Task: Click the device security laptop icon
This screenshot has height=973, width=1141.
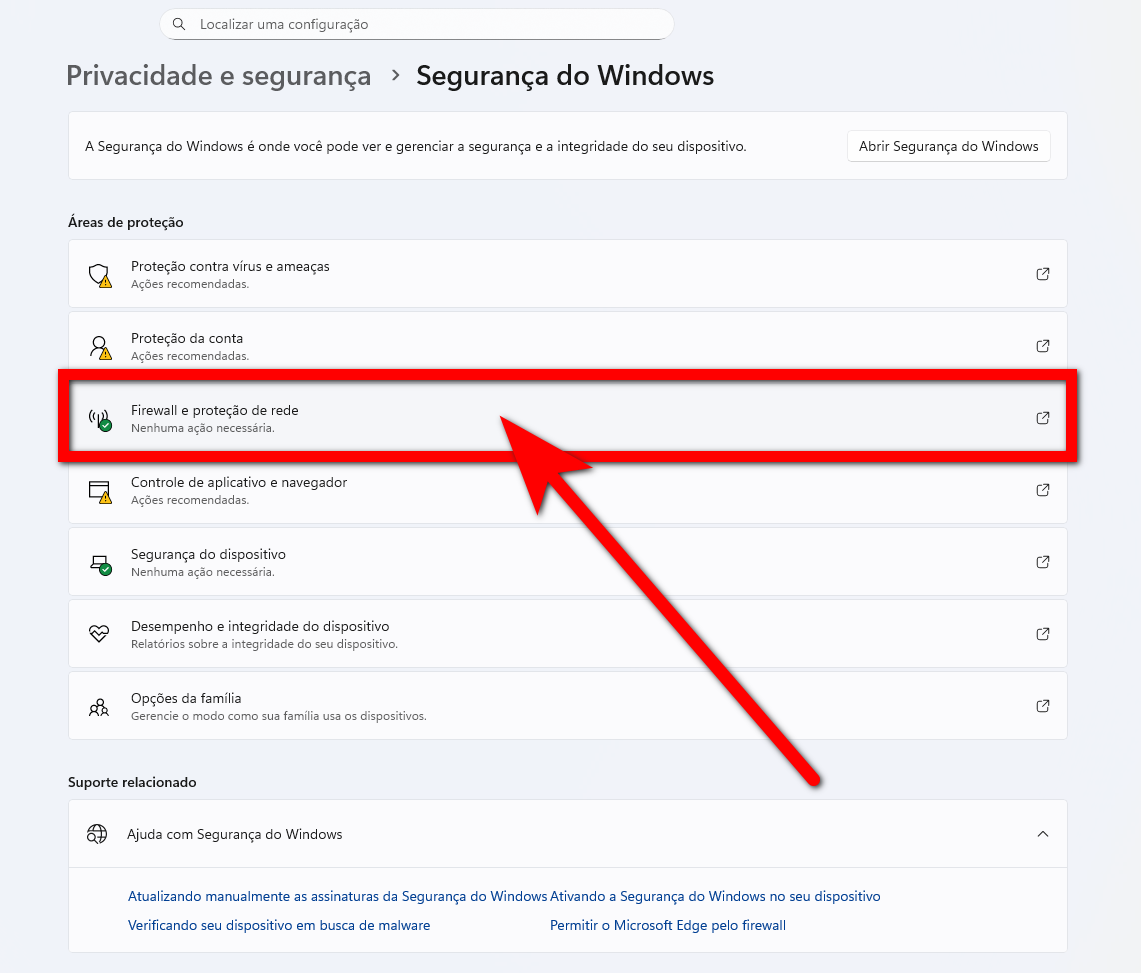Action: point(98,562)
